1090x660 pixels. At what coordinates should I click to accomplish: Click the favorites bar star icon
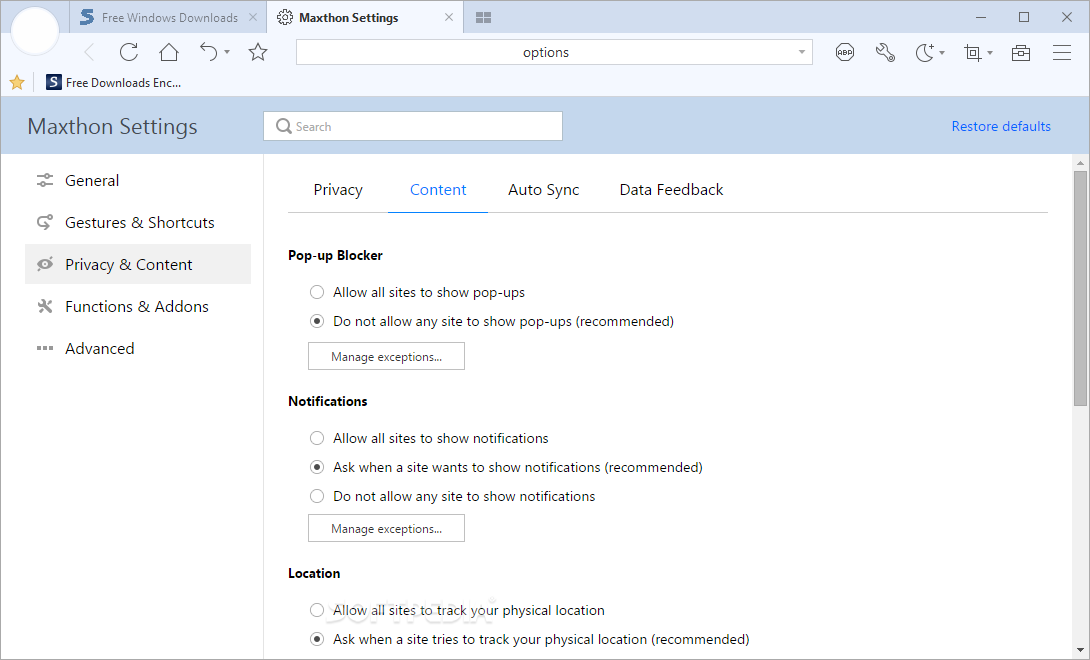tap(17, 82)
